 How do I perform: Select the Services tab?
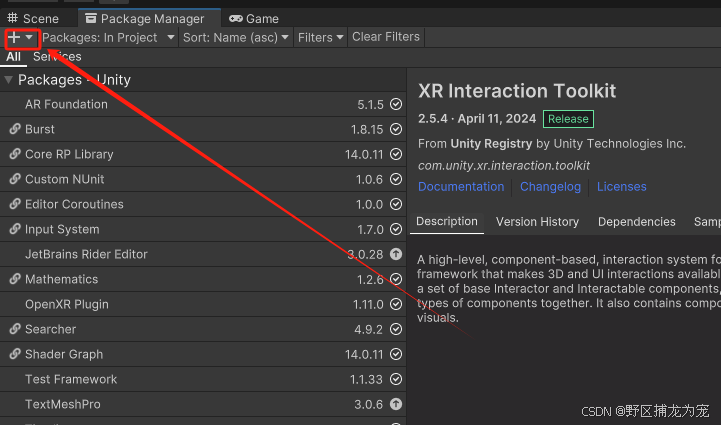(57, 57)
